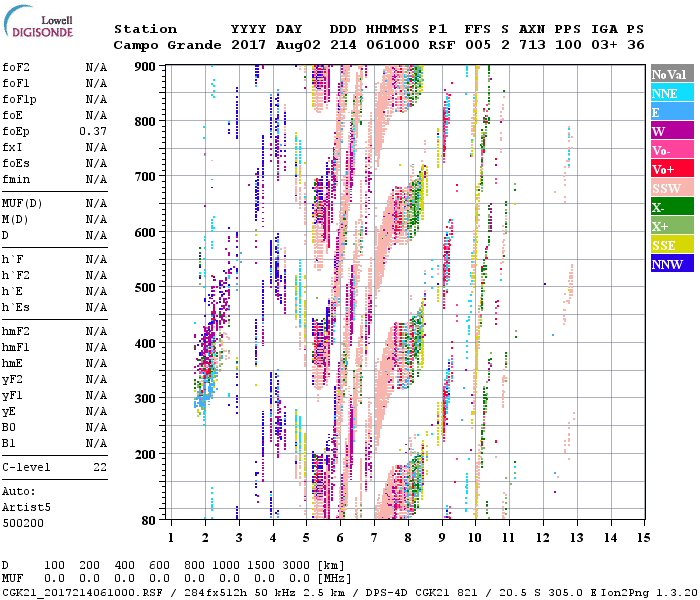Select the NNW blue legend swatch
700x600 pixels.
coord(672,263)
